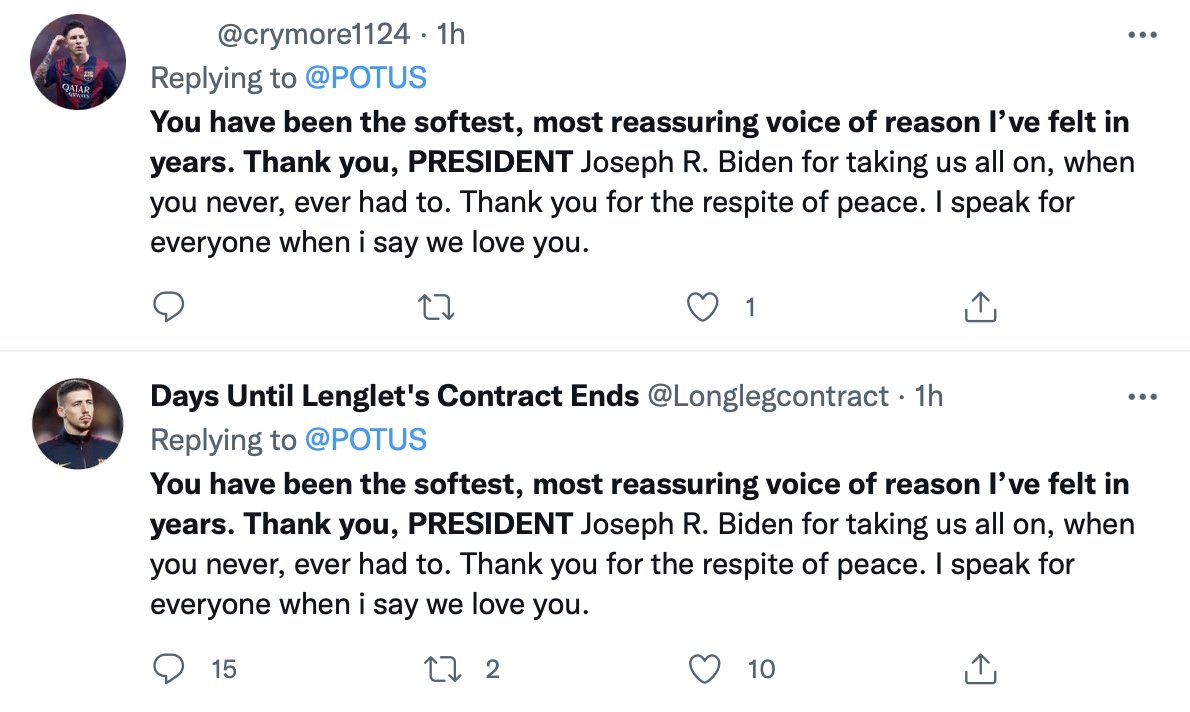Share the @crymore1124 tweet
Screen dimensions: 1190x712
coord(980,308)
